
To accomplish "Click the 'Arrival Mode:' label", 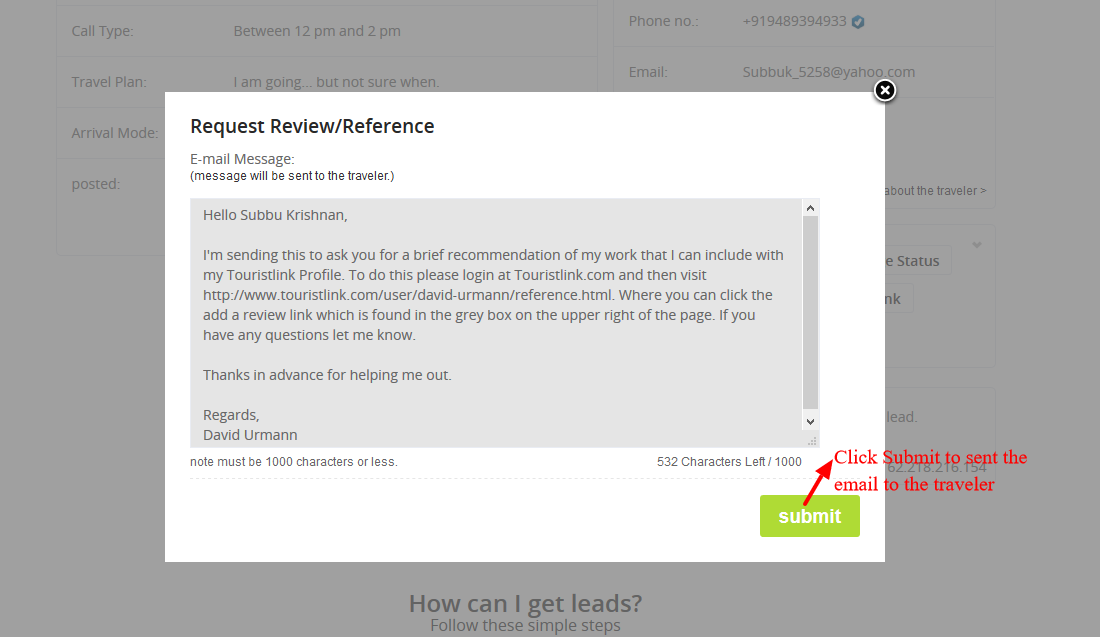I will pos(115,133).
